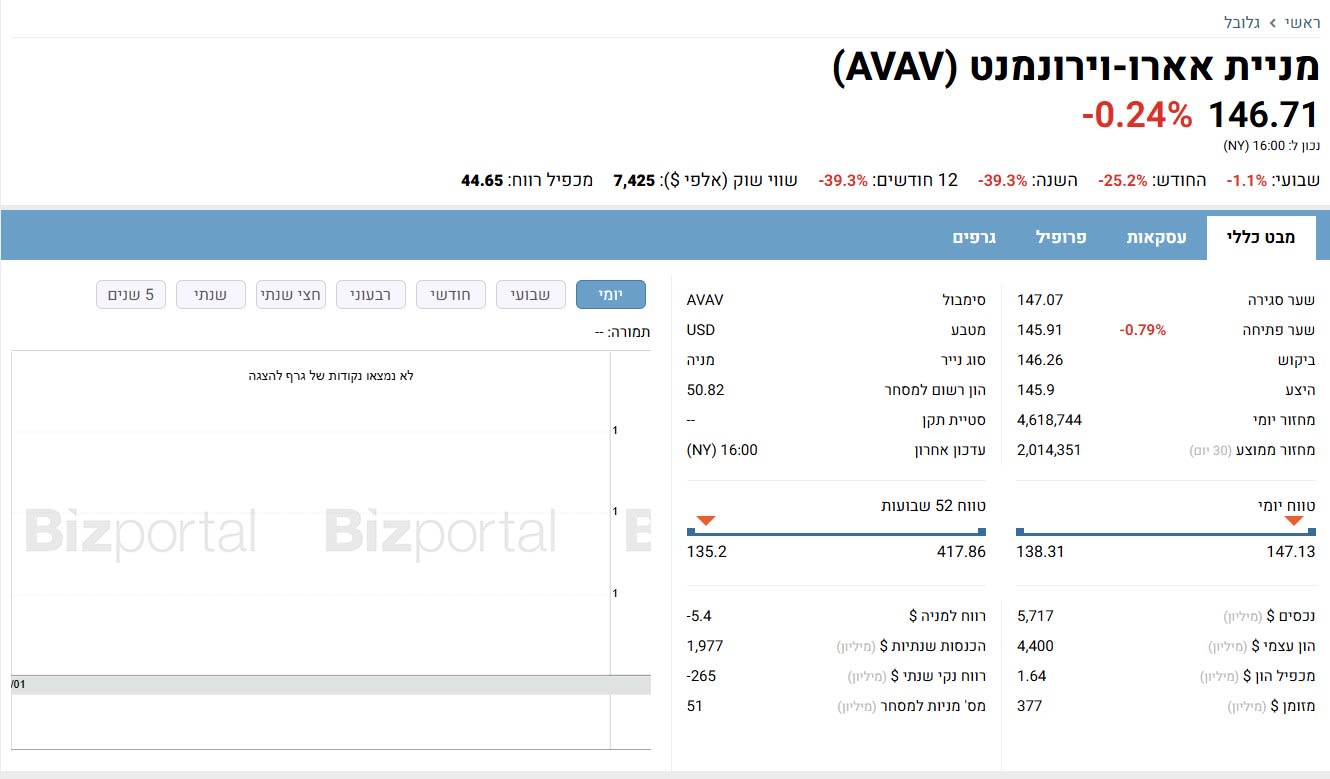
Task: Click the סימבול value AVAV
Action: tap(705, 300)
